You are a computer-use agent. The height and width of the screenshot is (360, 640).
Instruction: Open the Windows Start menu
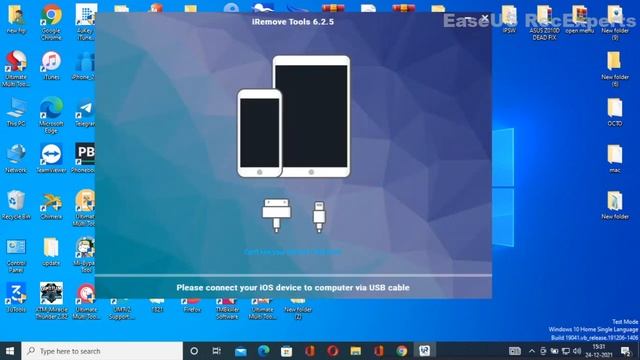pos(10,351)
